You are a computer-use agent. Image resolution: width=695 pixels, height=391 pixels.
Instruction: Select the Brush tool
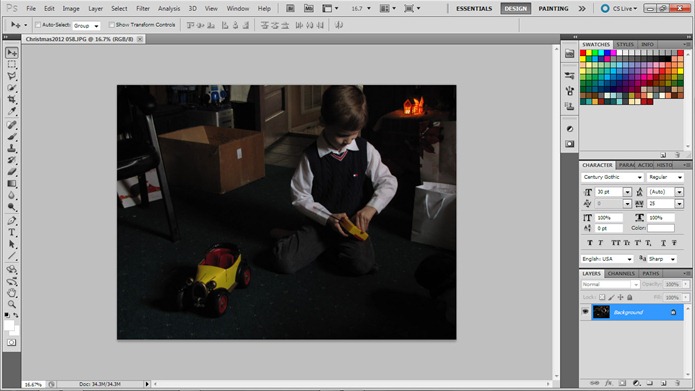pyautogui.click(x=12, y=137)
